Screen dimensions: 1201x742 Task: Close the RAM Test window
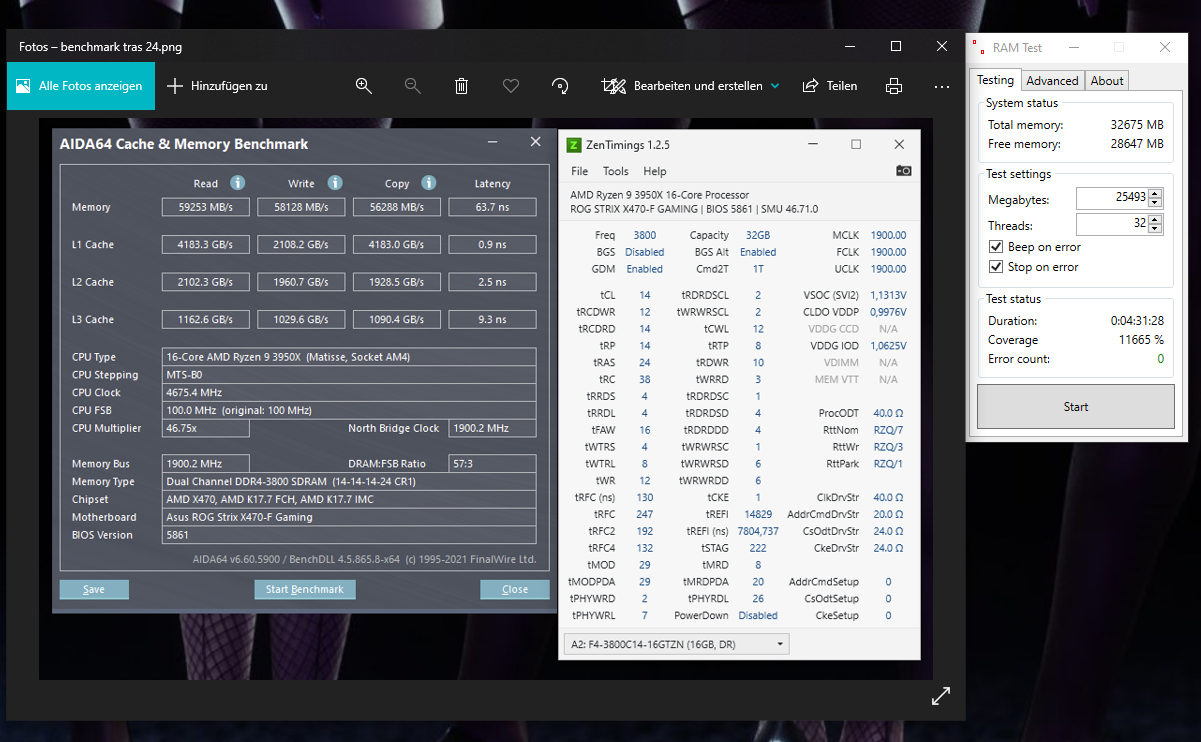pyautogui.click(x=1165, y=47)
